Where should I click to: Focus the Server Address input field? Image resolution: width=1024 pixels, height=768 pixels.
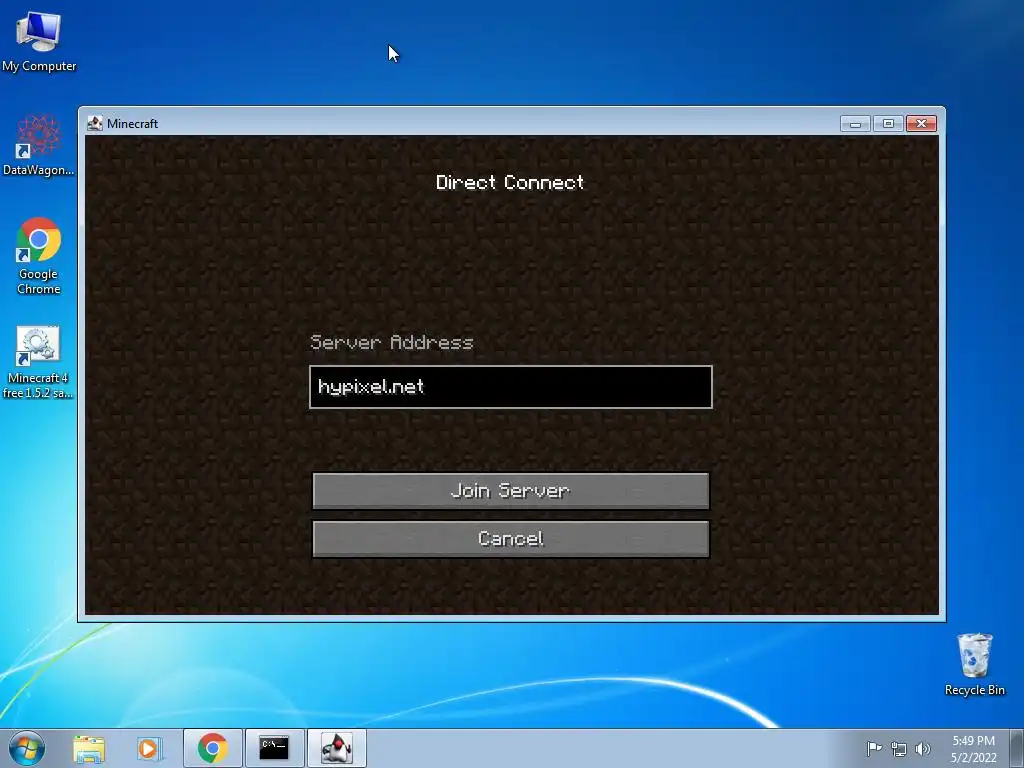point(511,387)
